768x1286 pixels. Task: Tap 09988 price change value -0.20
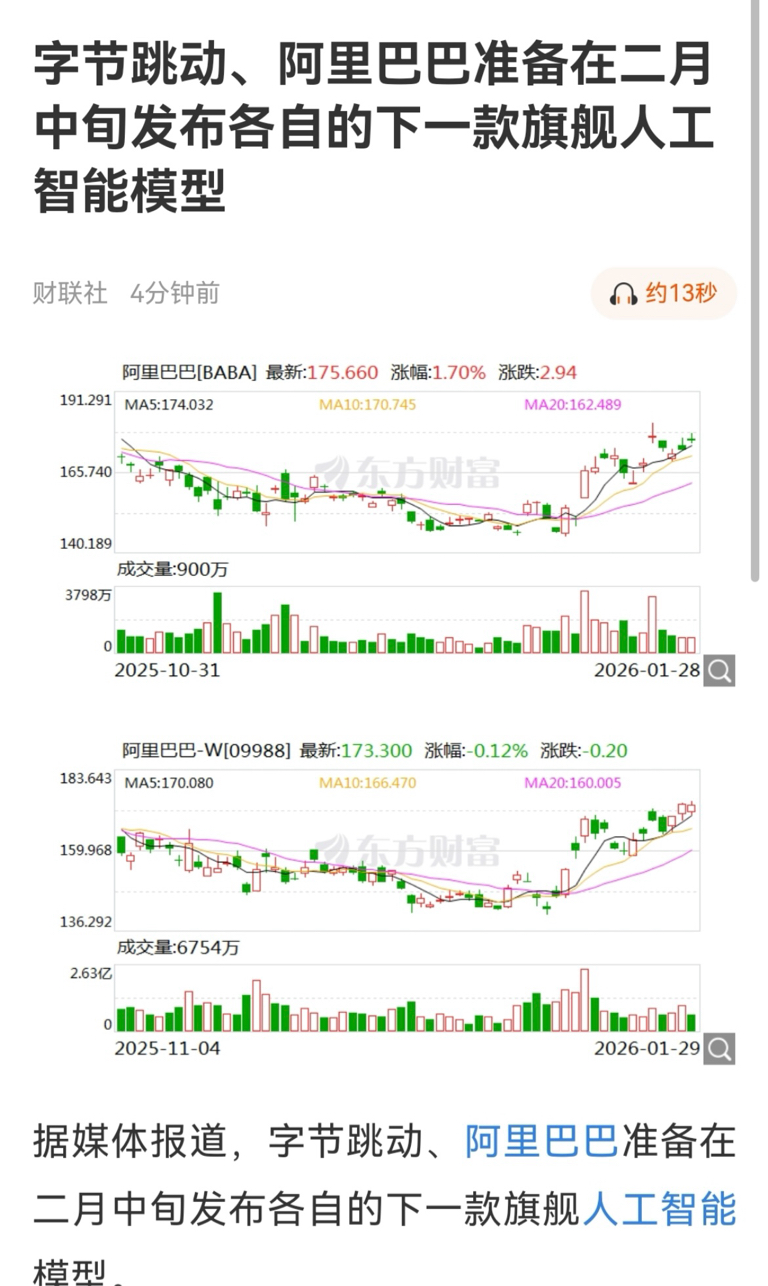603,750
